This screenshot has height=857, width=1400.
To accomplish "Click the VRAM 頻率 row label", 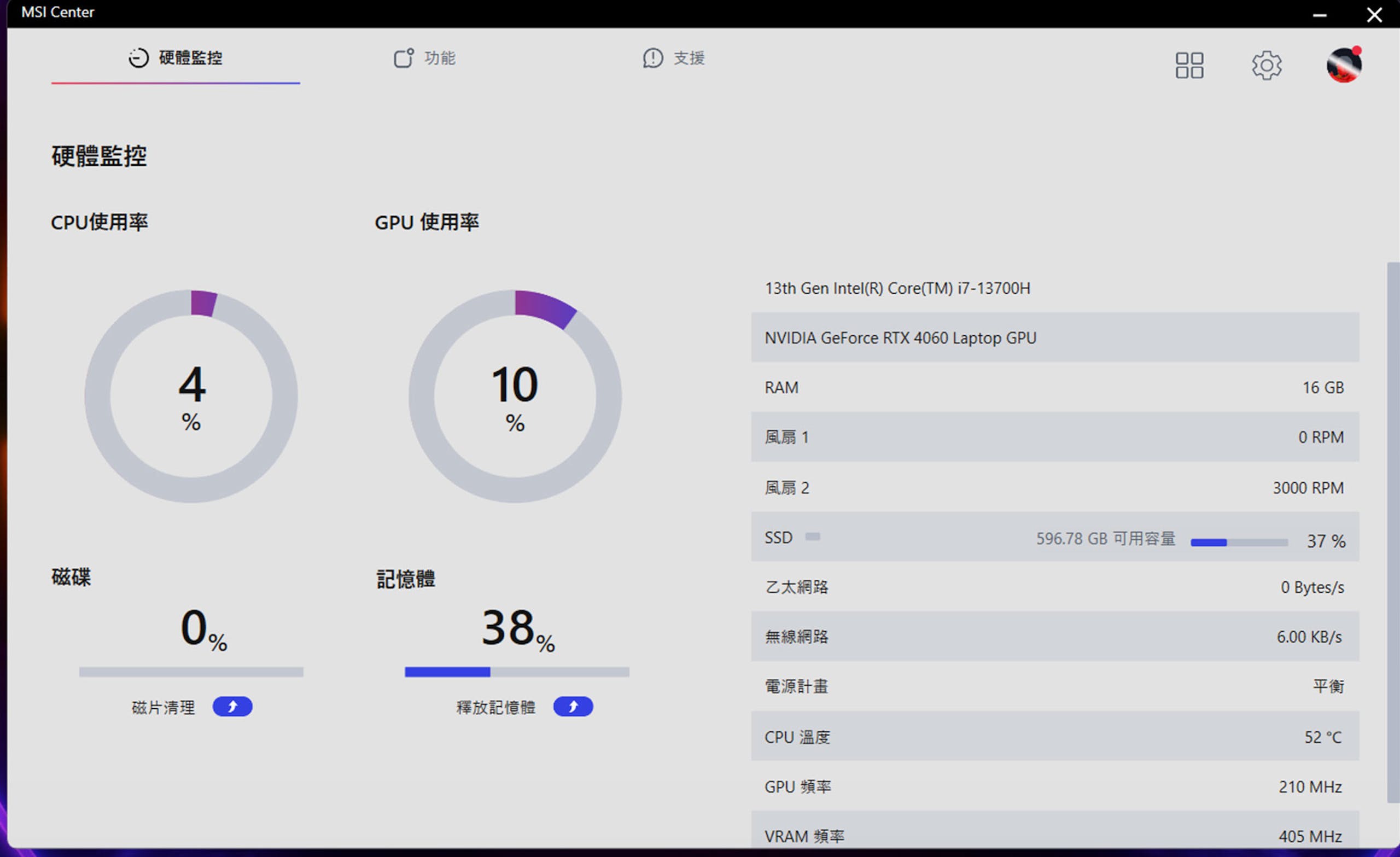I will (804, 837).
